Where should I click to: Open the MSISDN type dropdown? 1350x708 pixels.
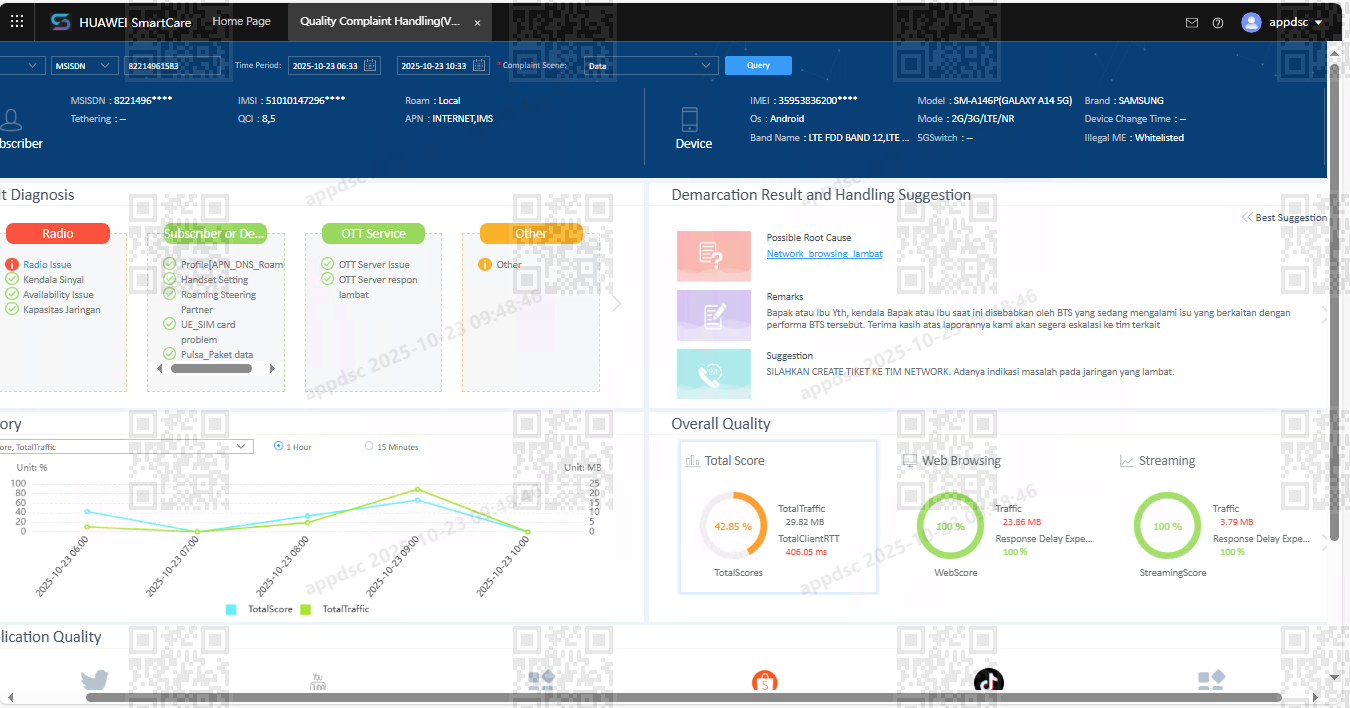[83, 65]
